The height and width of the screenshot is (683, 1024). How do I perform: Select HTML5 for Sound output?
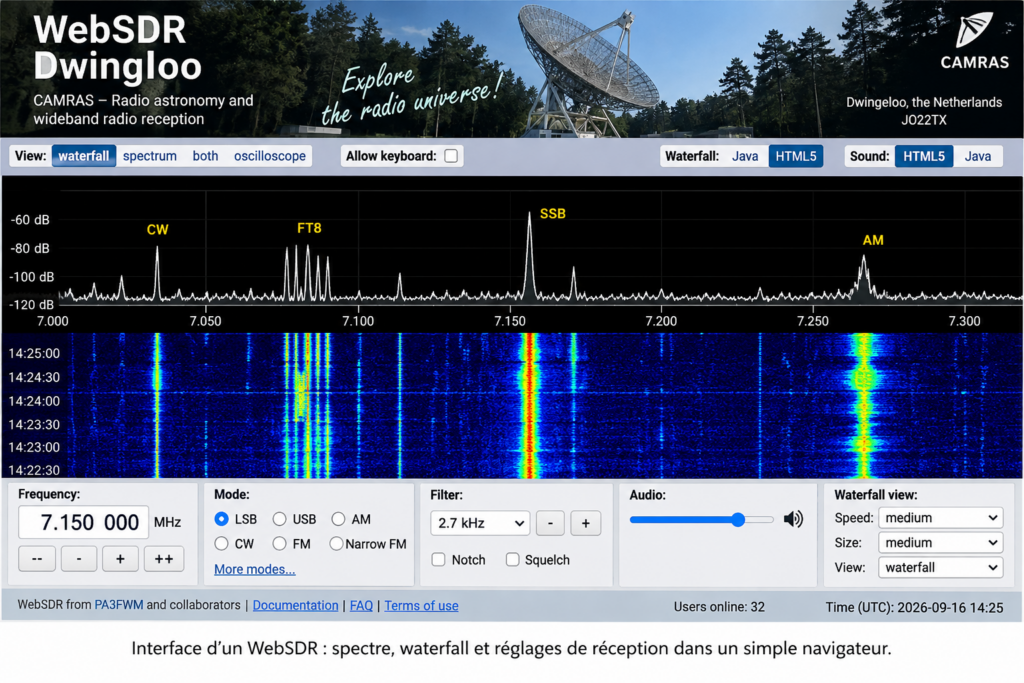coord(923,156)
